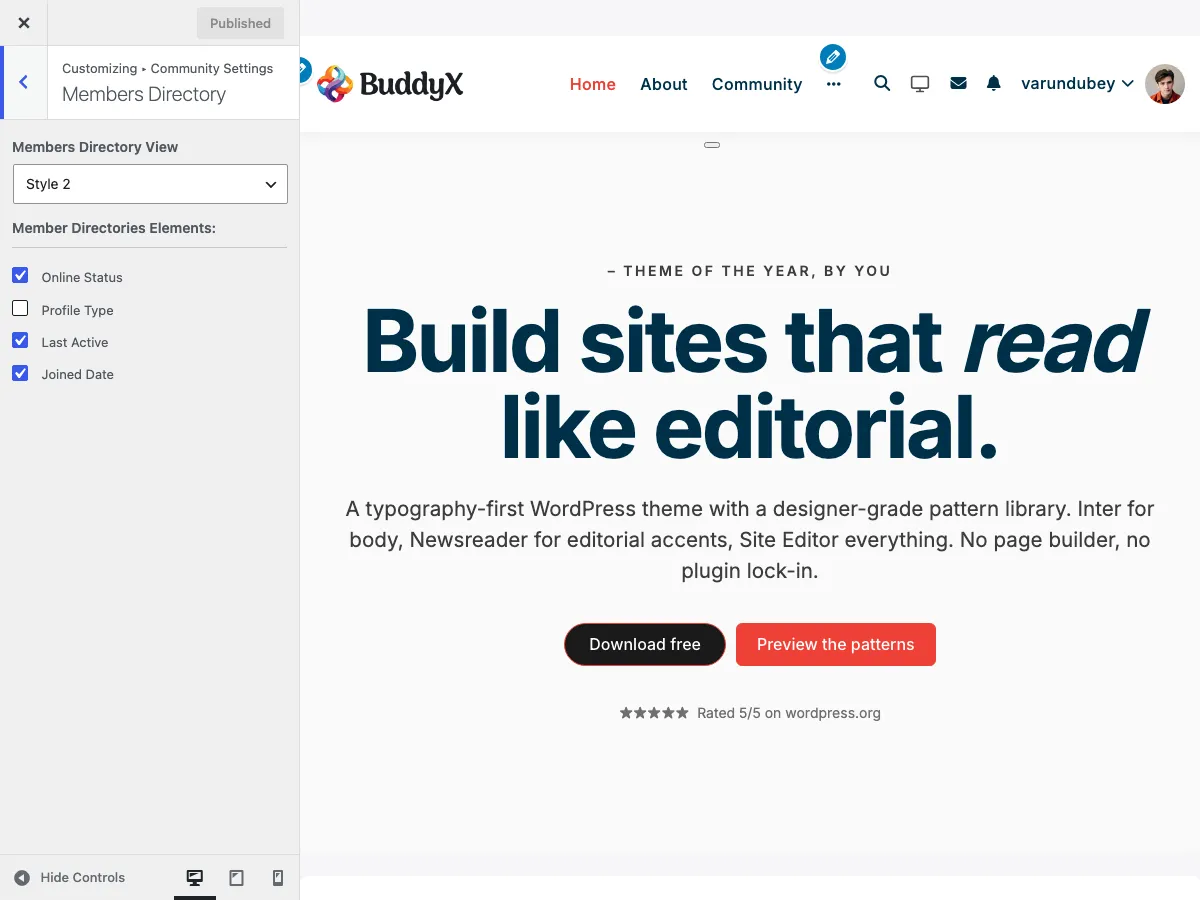The width and height of the screenshot is (1200, 900).
Task: Go to the About menu item
Action: pyautogui.click(x=664, y=84)
